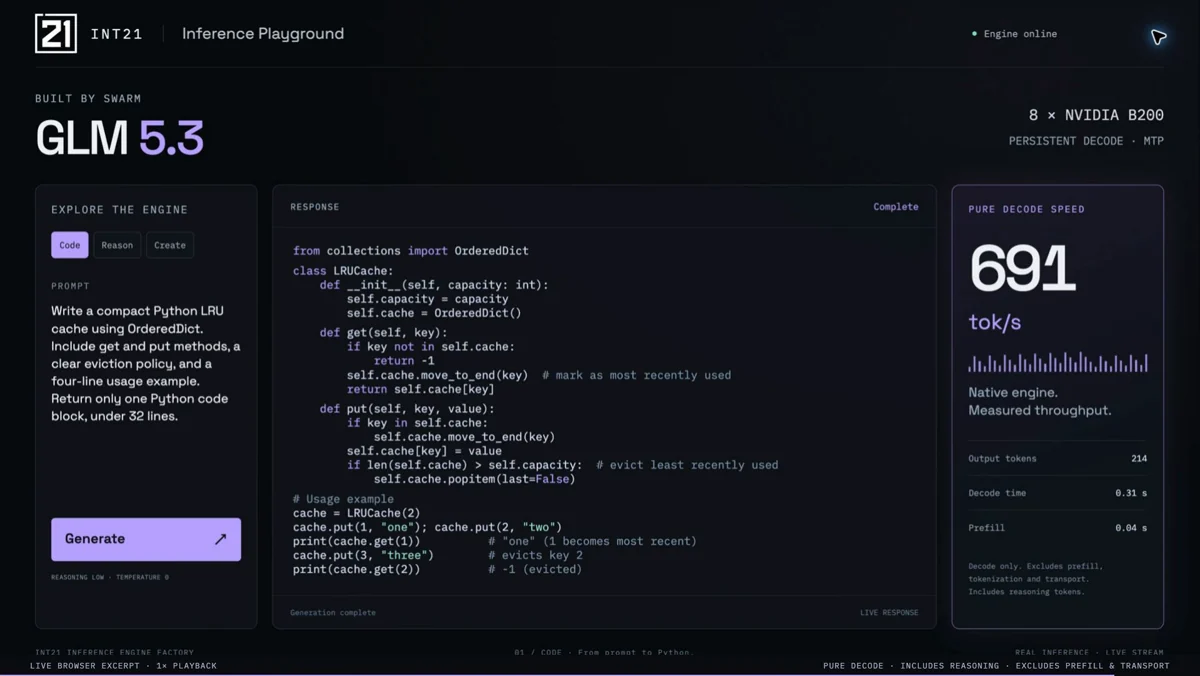Click the OrderedDict import line of code
Screen dimensions: 1200x676
coord(411,251)
